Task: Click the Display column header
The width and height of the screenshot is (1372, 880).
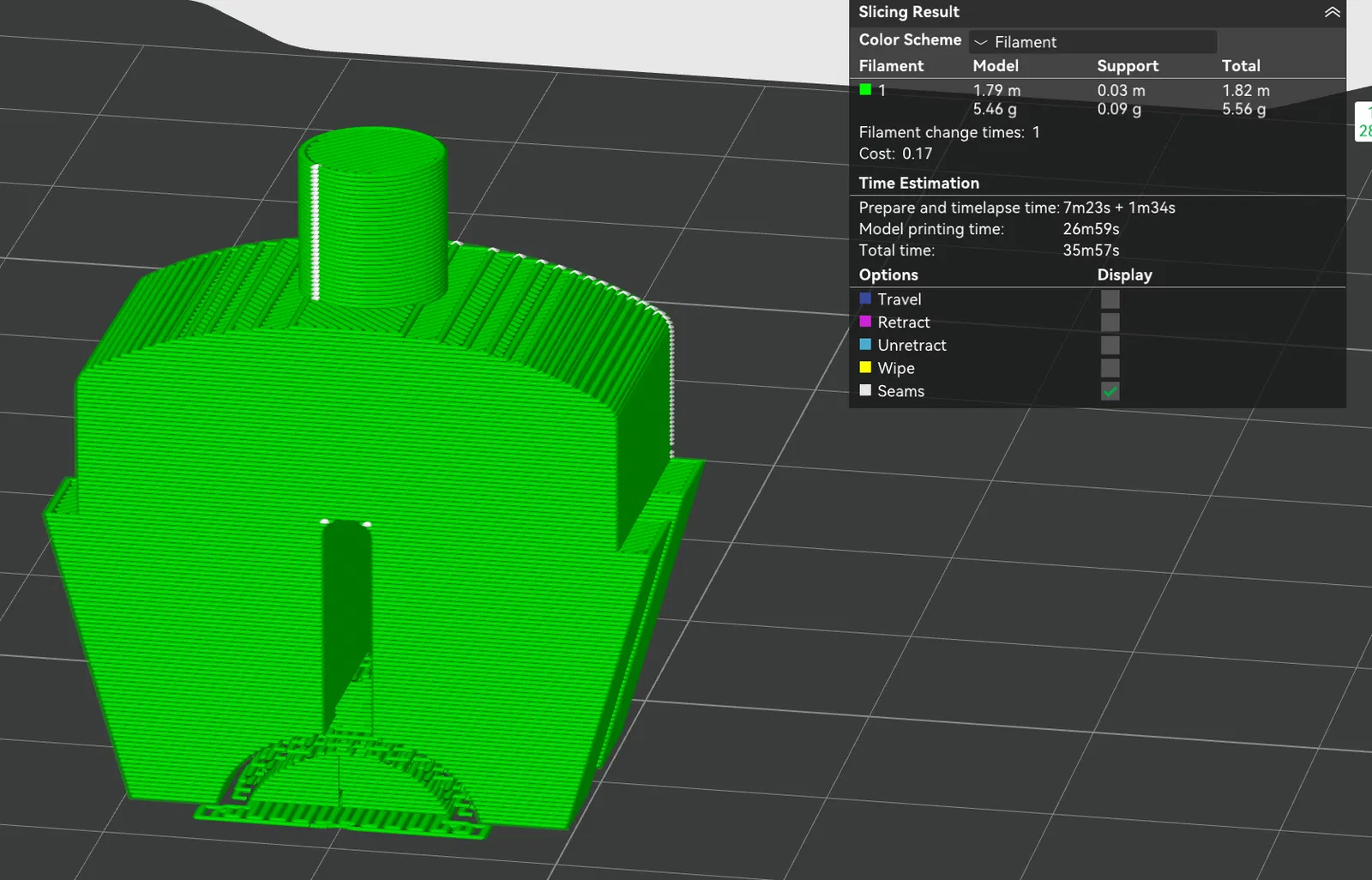Action: click(1124, 274)
